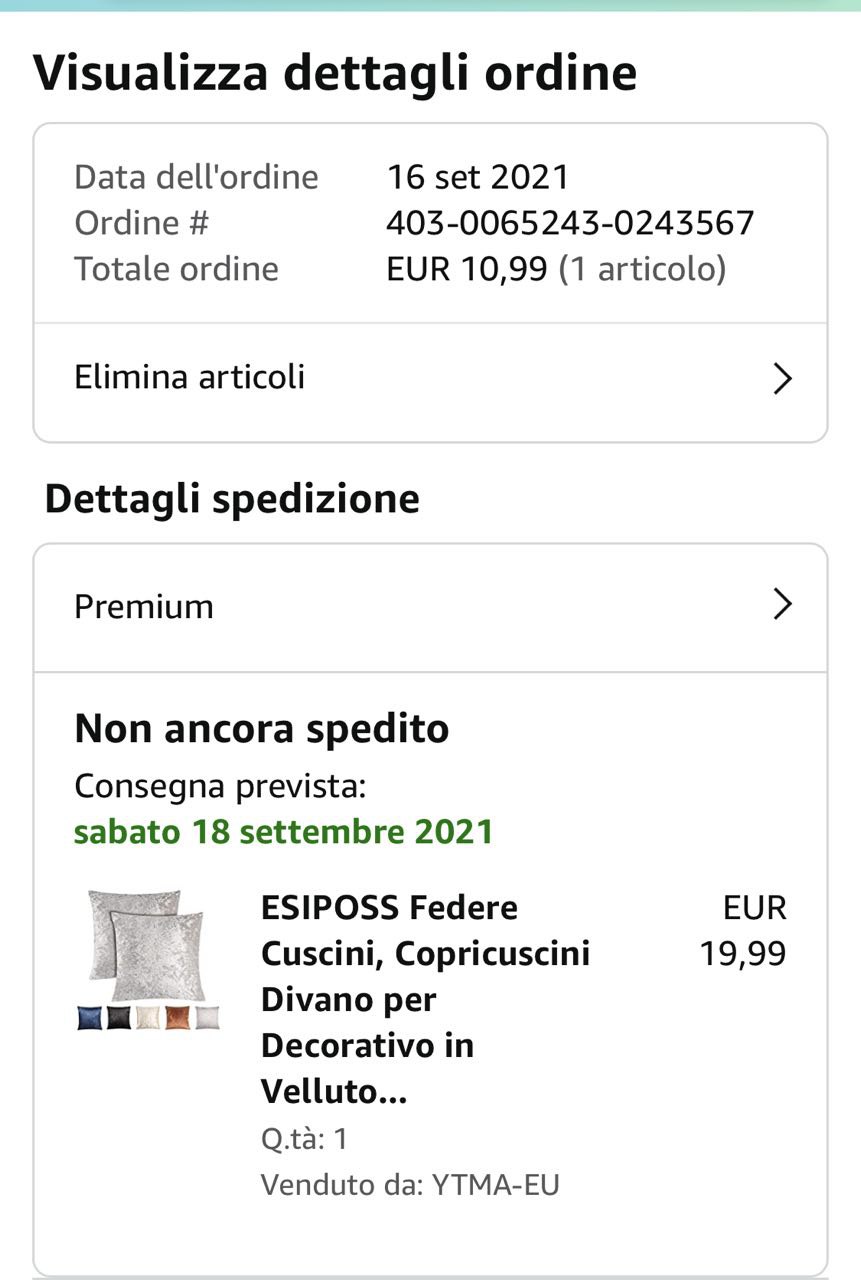
Task: Tap the cream cushion color swatch
Action: click(x=148, y=1018)
